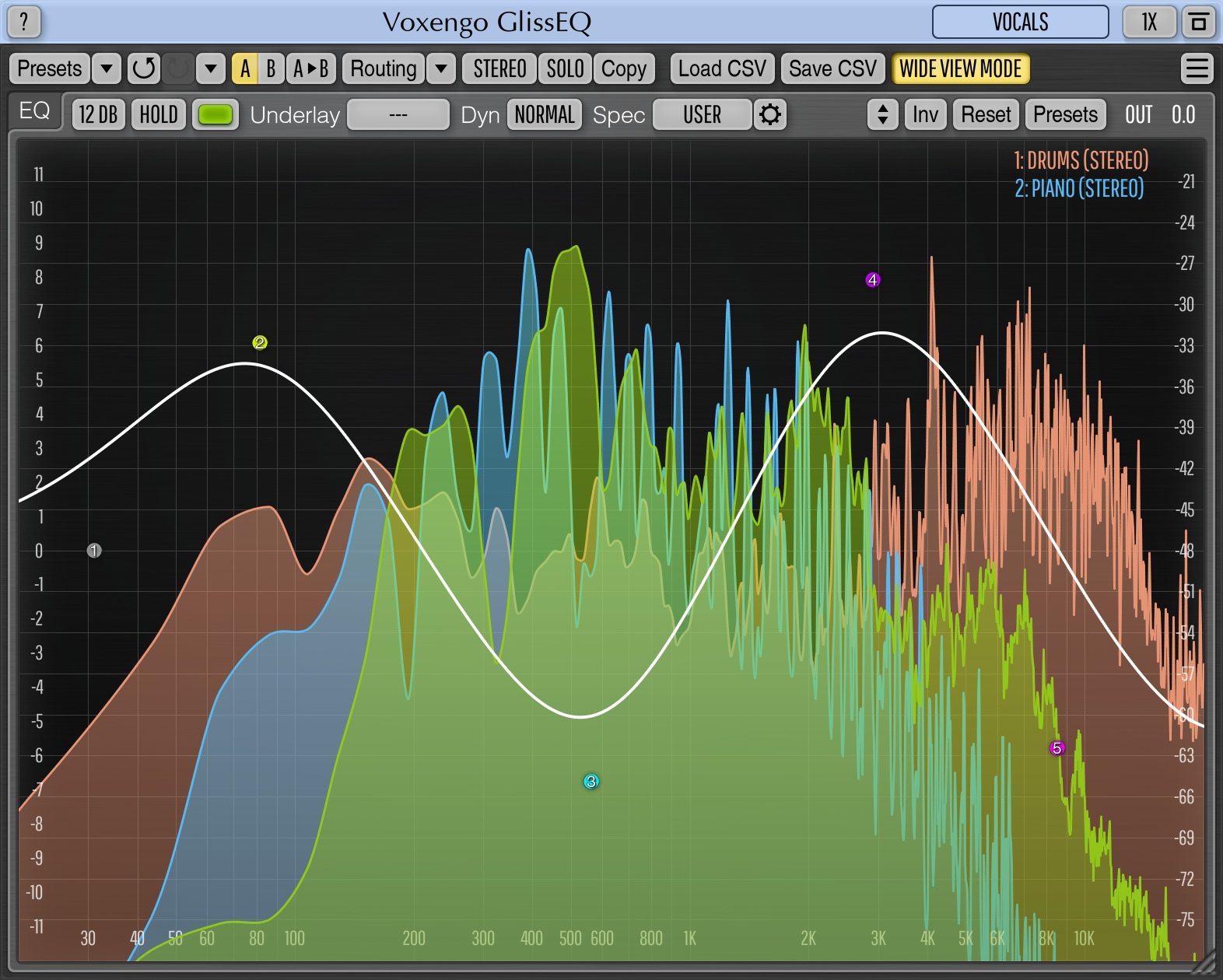Viewport: 1223px width, 980px height.
Task: Open the Underlay selector
Action: [x=398, y=115]
